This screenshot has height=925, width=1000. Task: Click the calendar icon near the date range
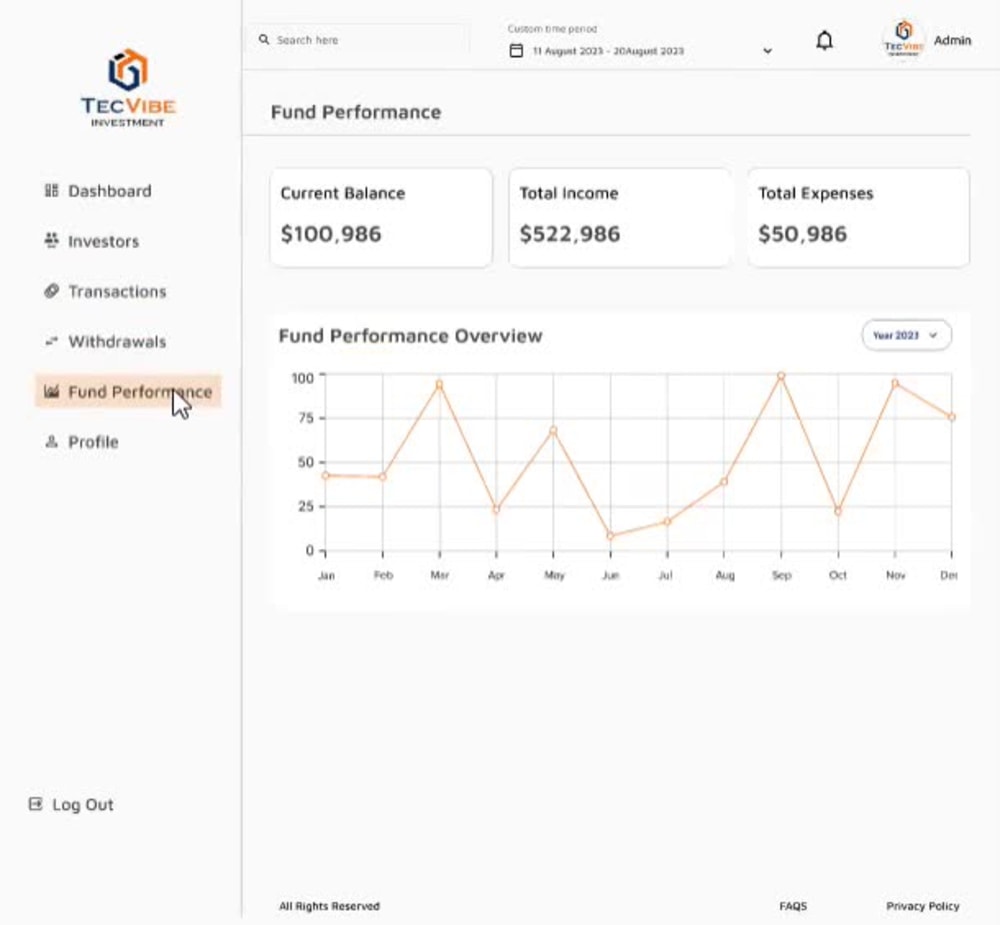point(517,48)
